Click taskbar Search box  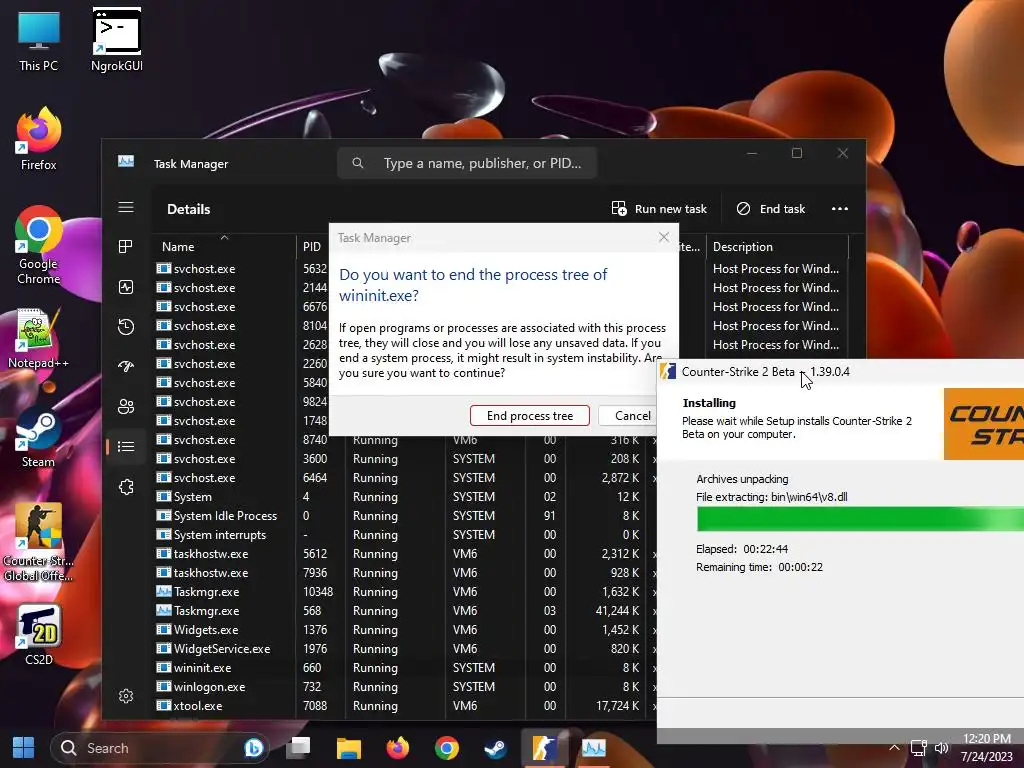159,748
